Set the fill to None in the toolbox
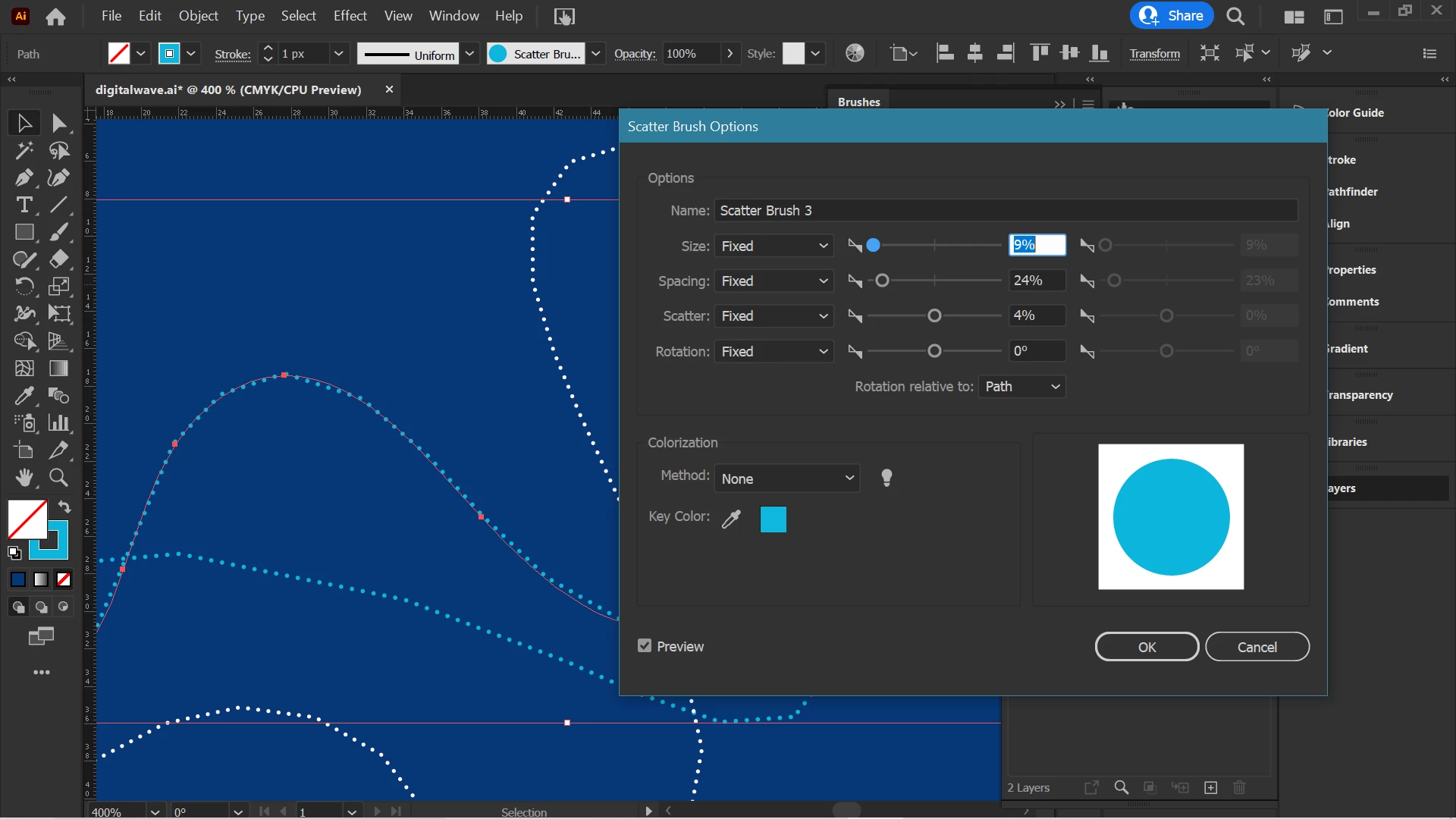This screenshot has height=819, width=1456. coord(64,580)
